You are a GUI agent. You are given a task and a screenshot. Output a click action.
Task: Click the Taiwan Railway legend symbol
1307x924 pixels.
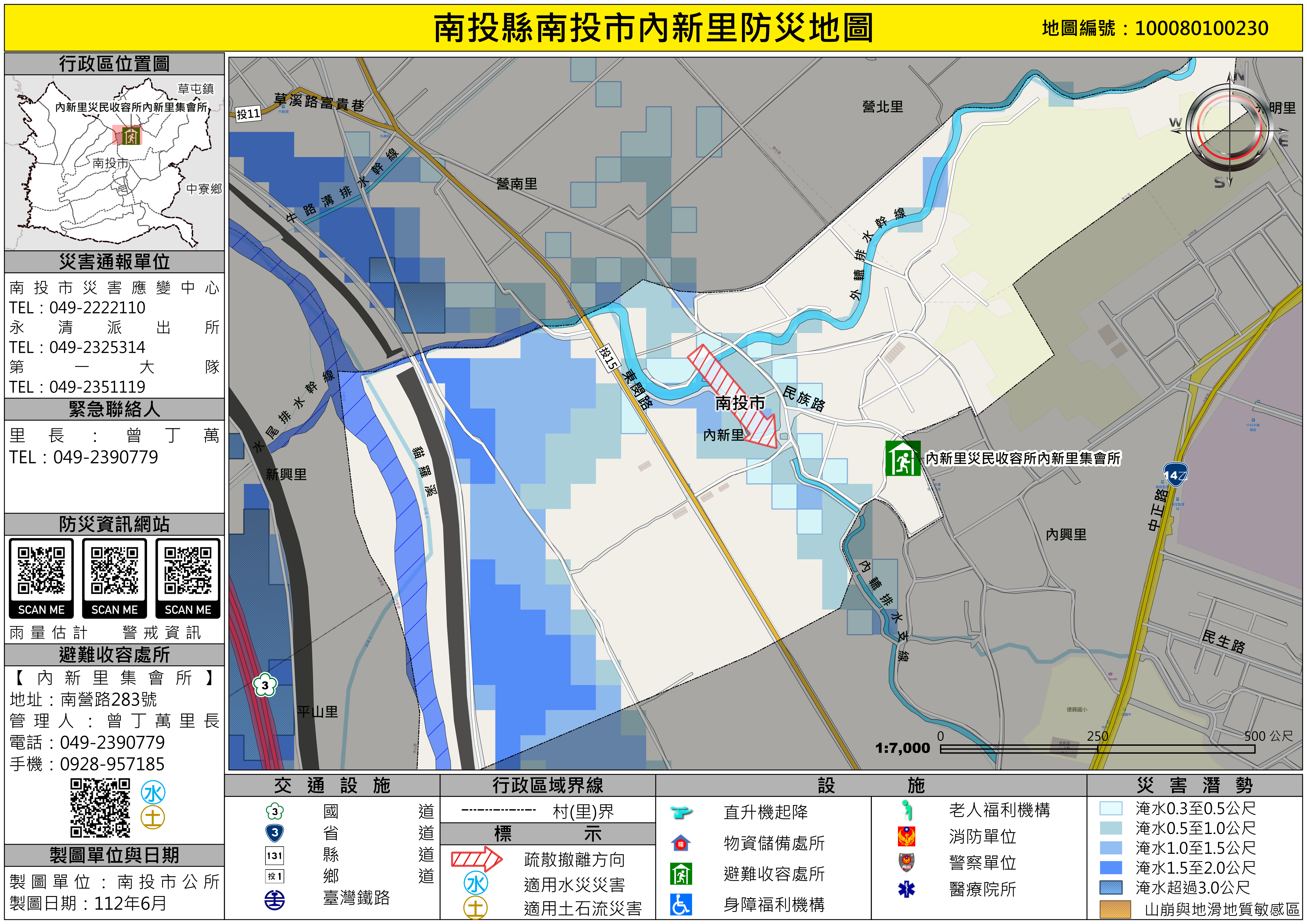pos(274,900)
